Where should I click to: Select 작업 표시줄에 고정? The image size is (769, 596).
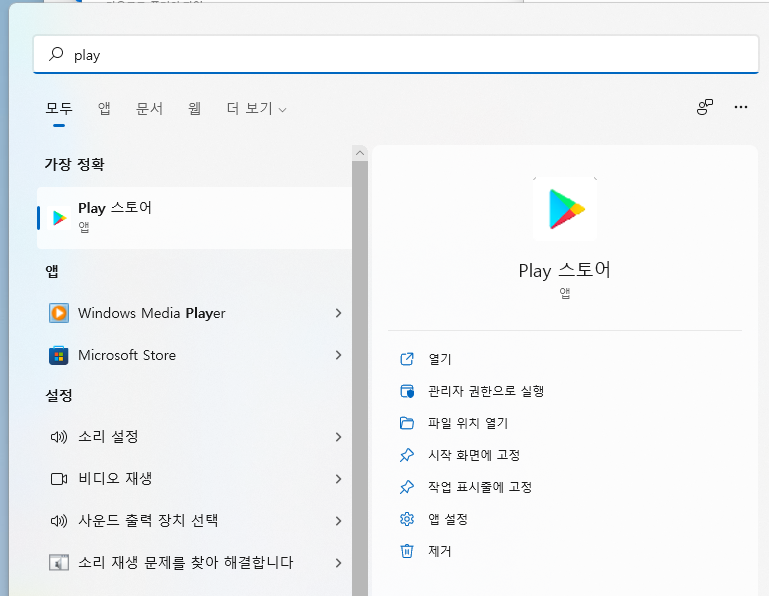[480, 487]
